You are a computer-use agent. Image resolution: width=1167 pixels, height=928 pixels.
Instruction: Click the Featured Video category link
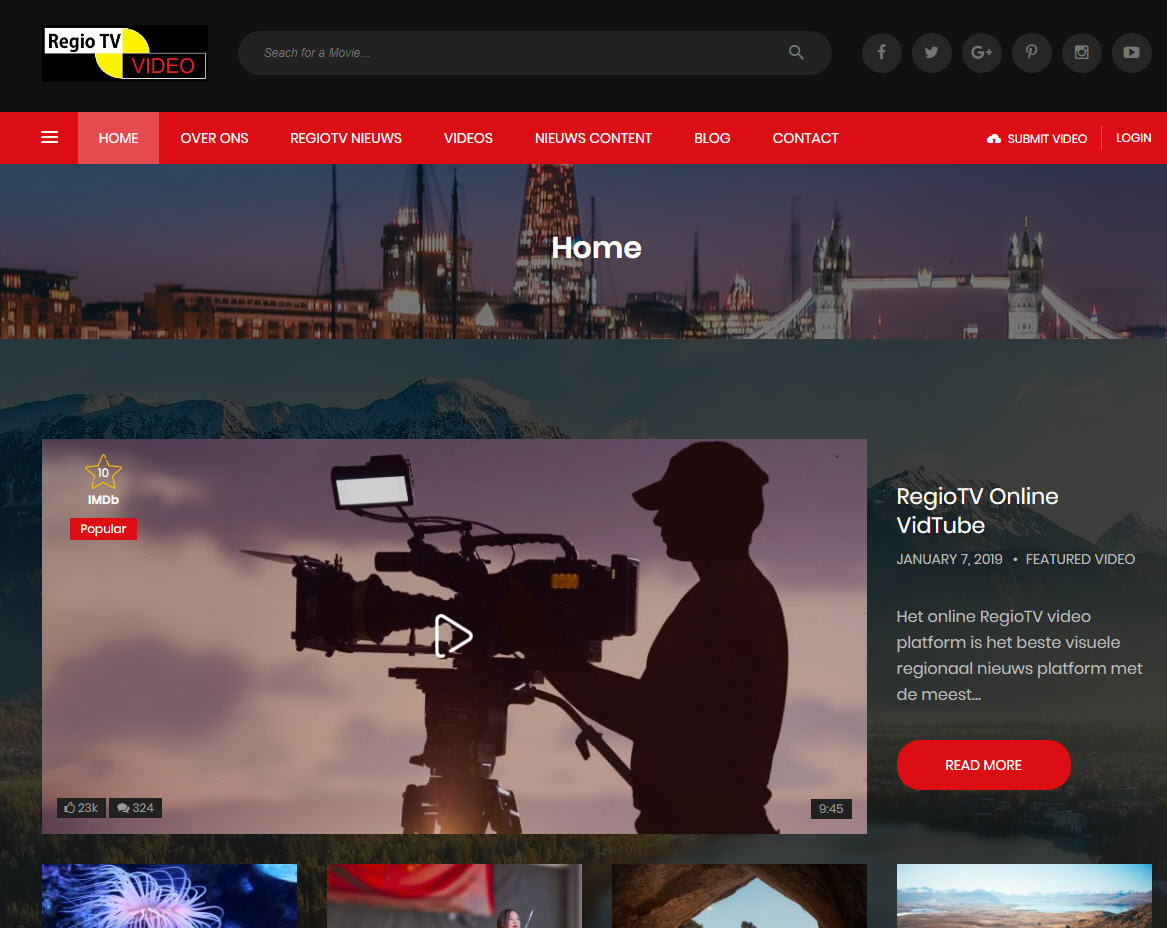[x=1080, y=559]
